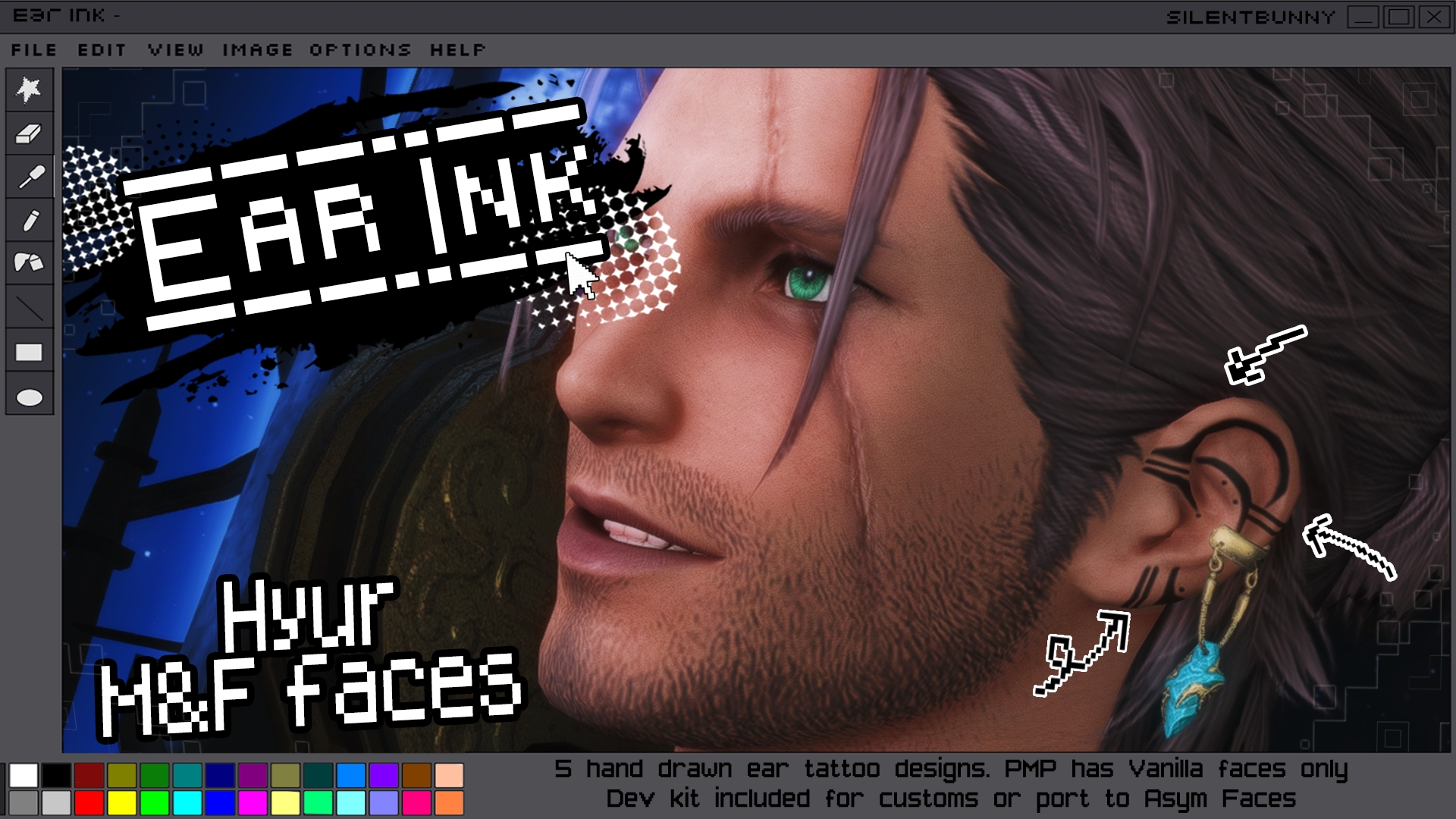Select the Eraser tool

tap(30, 133)
